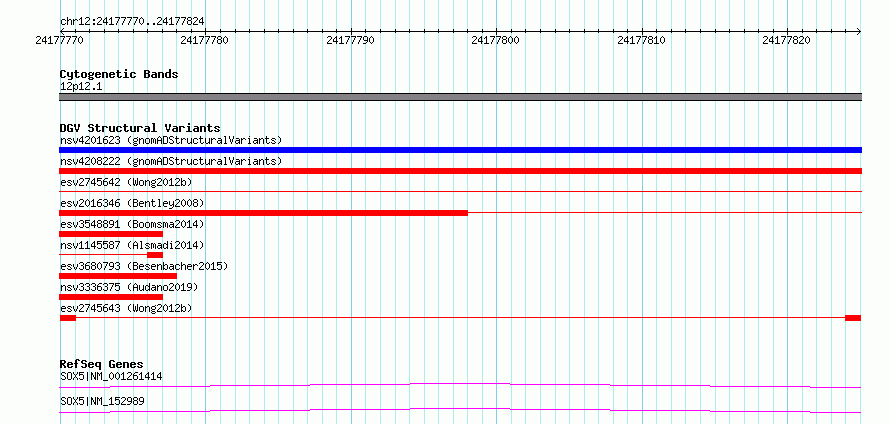Image resolution: width=890 pixels, height=424 pixels.
Task: Click the chr12:24177770..24177824 region label
Action: tap(132, 22)
